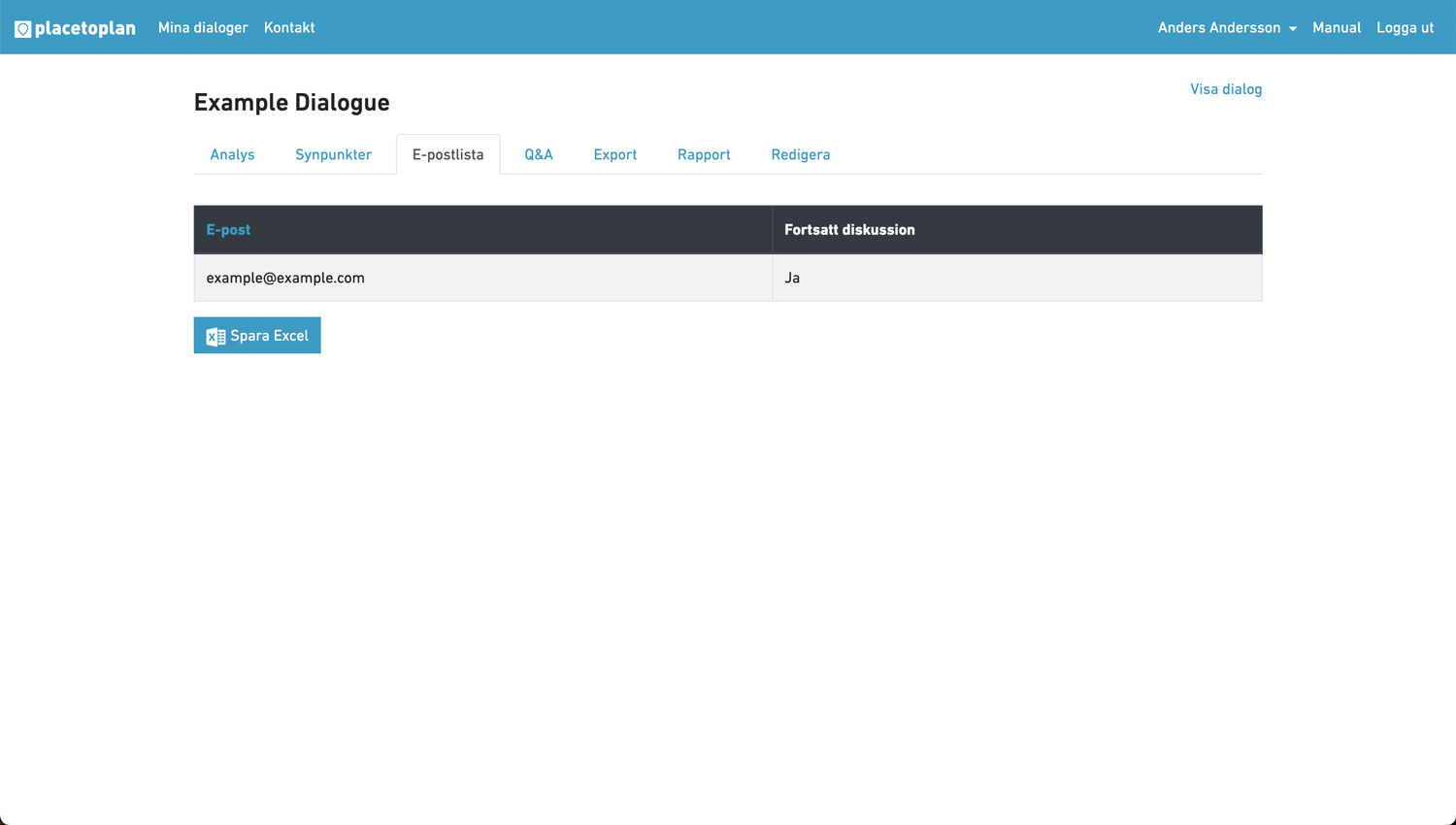Switch to the Analys tab
This screenshot has height=825, width=1456.
click(x=232, y=154)
